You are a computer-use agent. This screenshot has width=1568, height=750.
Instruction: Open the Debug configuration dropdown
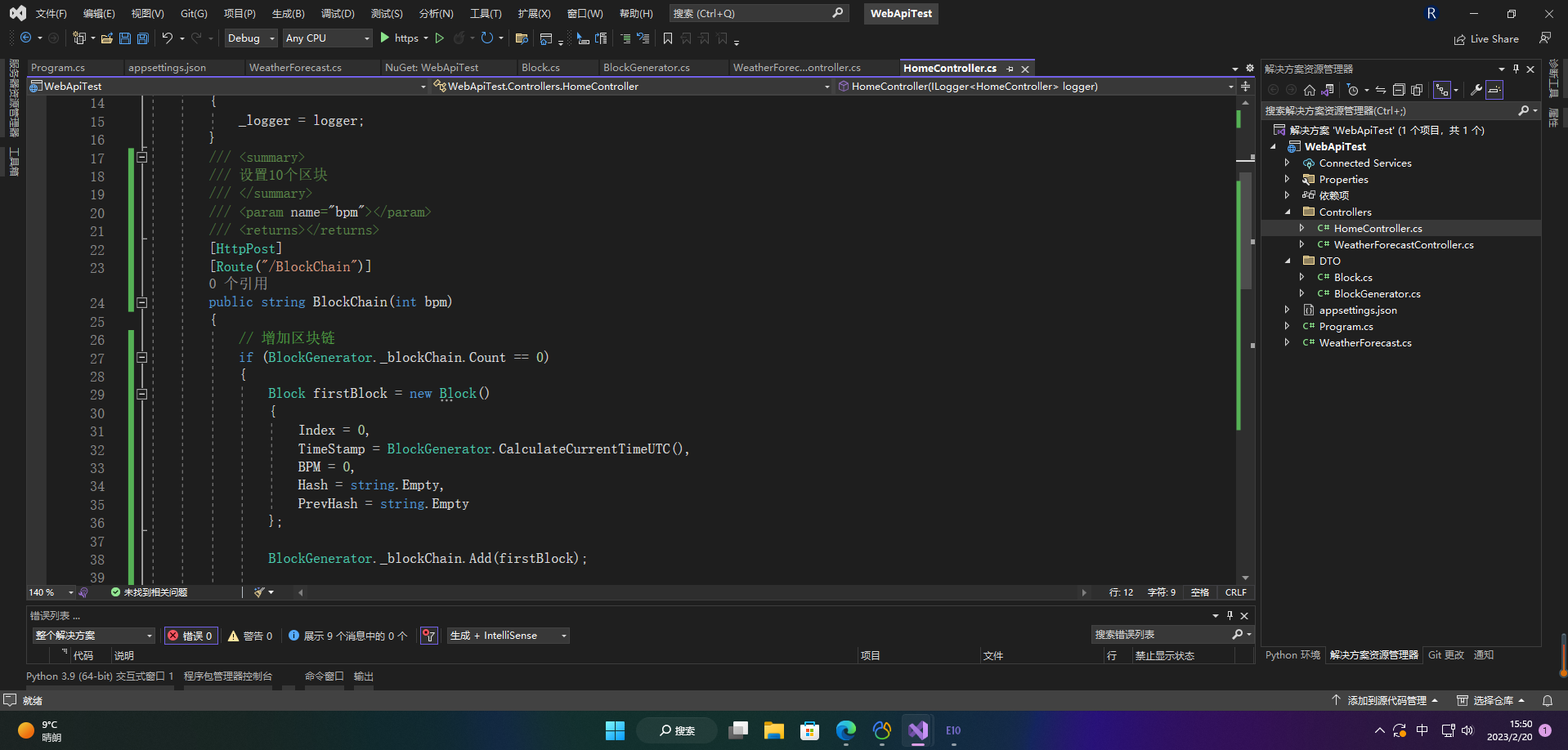(x=251, y=38)
